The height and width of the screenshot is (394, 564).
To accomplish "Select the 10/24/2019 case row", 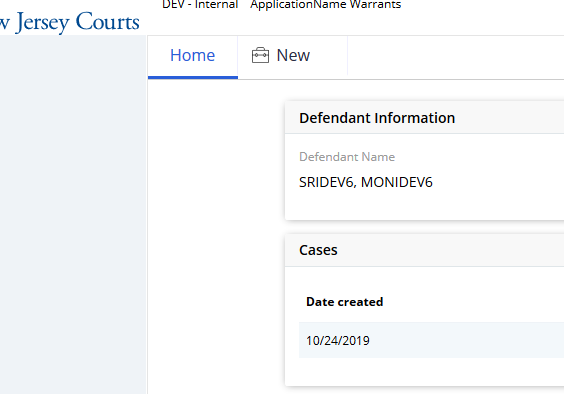I will coord(431,340).
